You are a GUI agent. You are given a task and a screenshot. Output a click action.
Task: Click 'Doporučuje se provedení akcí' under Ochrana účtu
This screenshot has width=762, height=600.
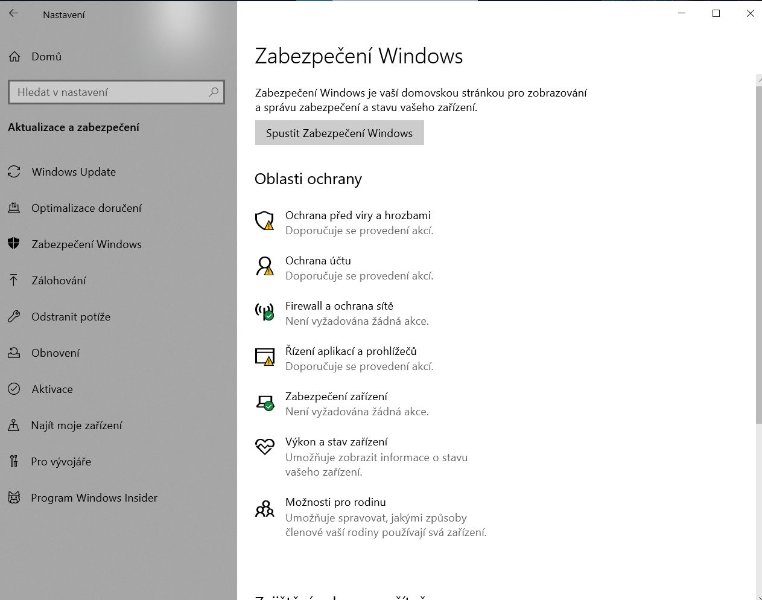[359, 276]
